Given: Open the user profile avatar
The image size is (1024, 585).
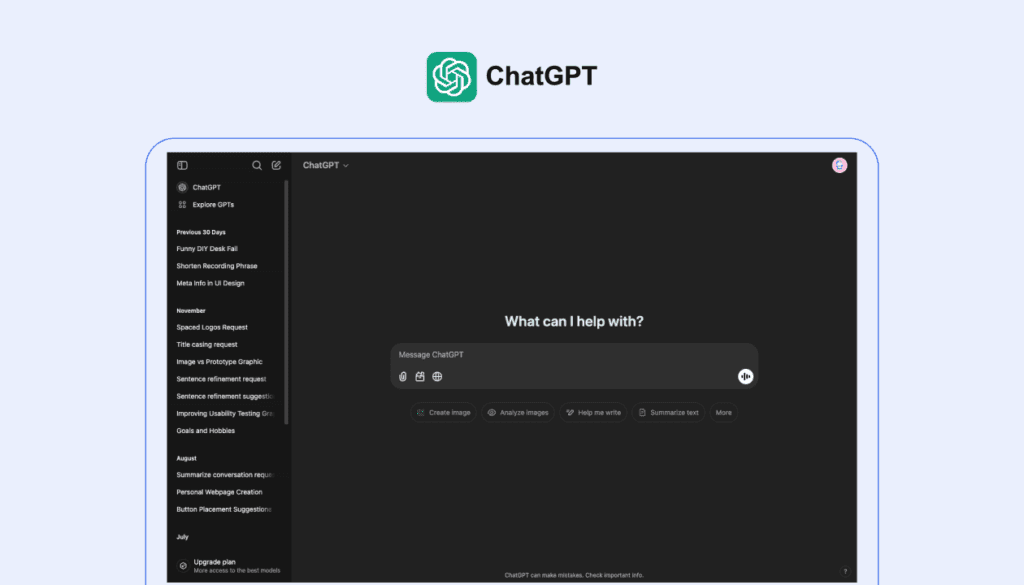Looking at the screenshot, I should click(x=839, y=165).
